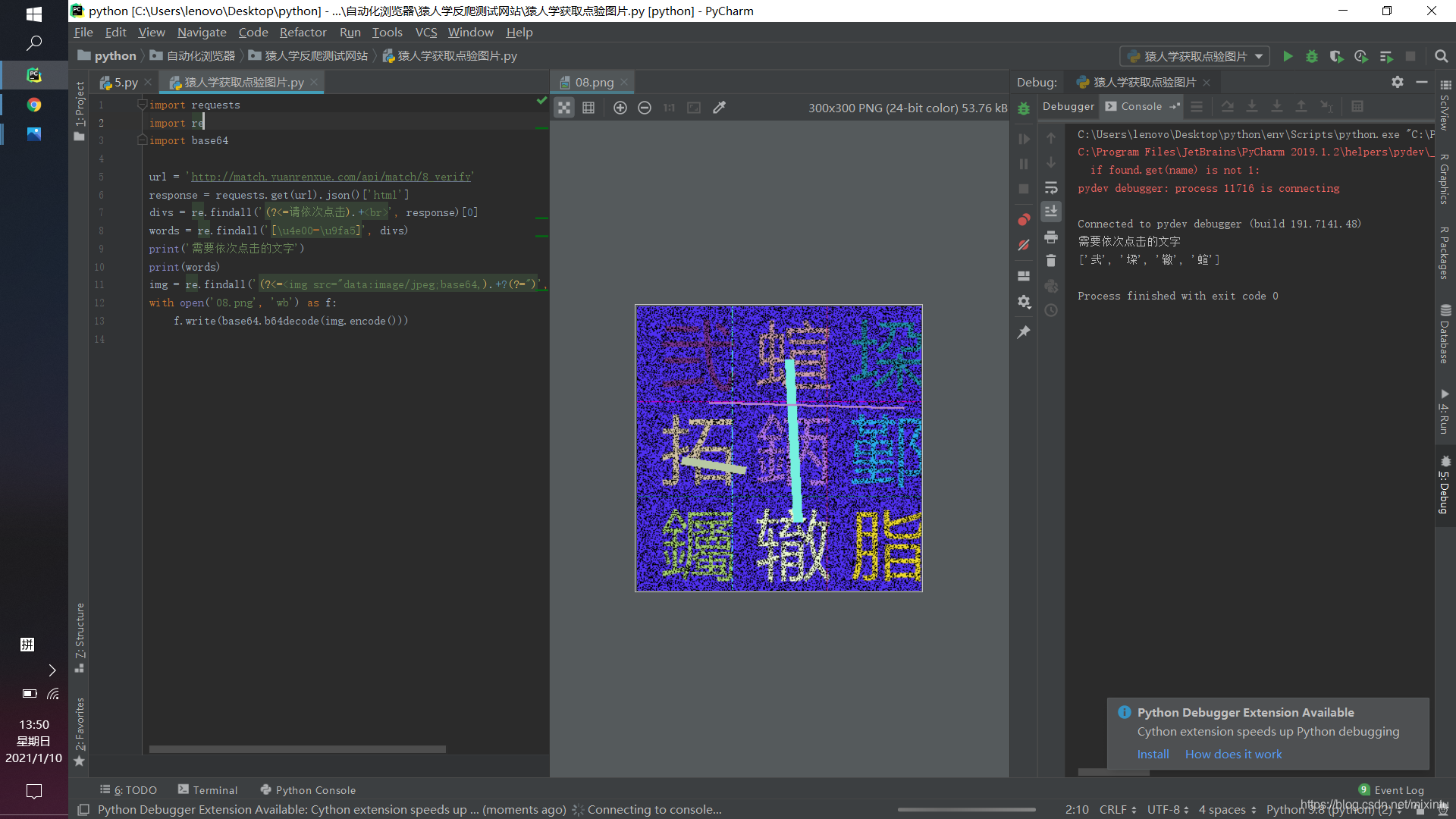Click the Clear All trash icon in console

click(x=1051, y=261)
